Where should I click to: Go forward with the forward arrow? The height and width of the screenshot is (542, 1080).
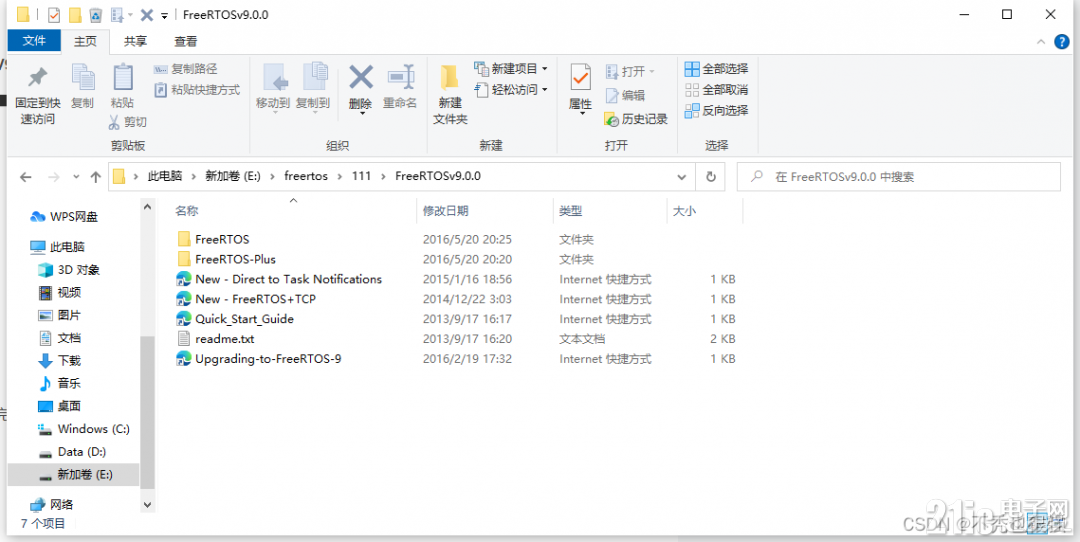click(54, 177)
